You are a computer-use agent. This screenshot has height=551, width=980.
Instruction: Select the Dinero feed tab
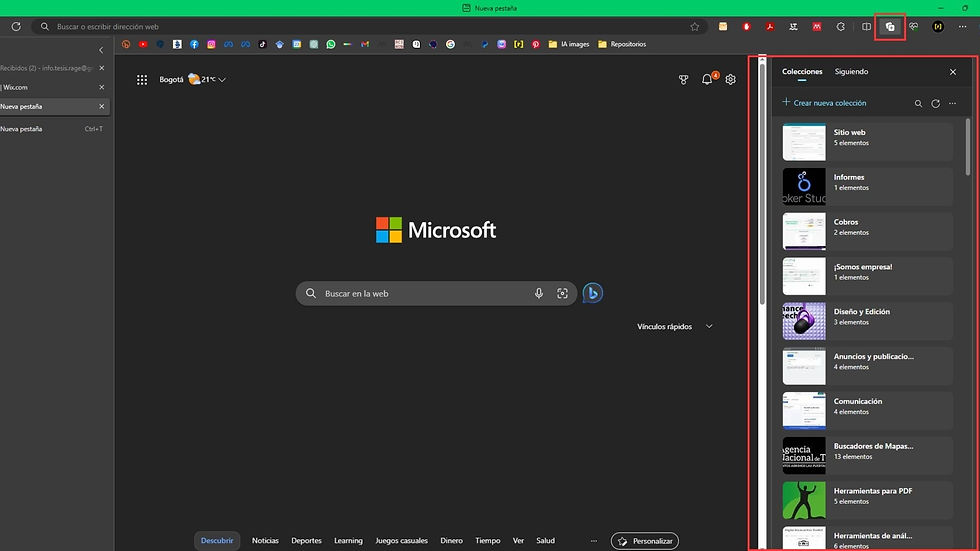(451, 540)
